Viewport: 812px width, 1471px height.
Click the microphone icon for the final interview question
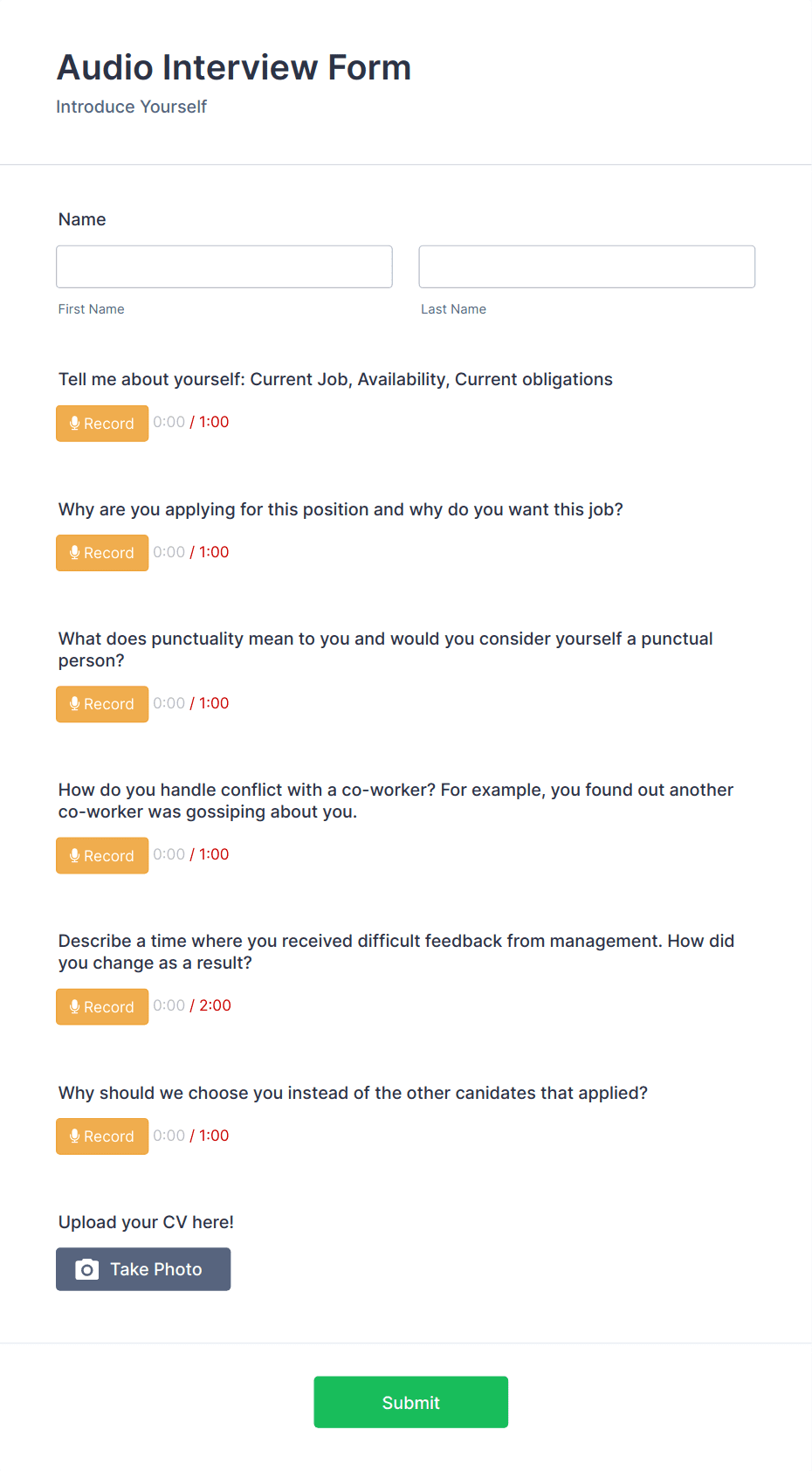pyautogui.click(x=75, y=1136)
